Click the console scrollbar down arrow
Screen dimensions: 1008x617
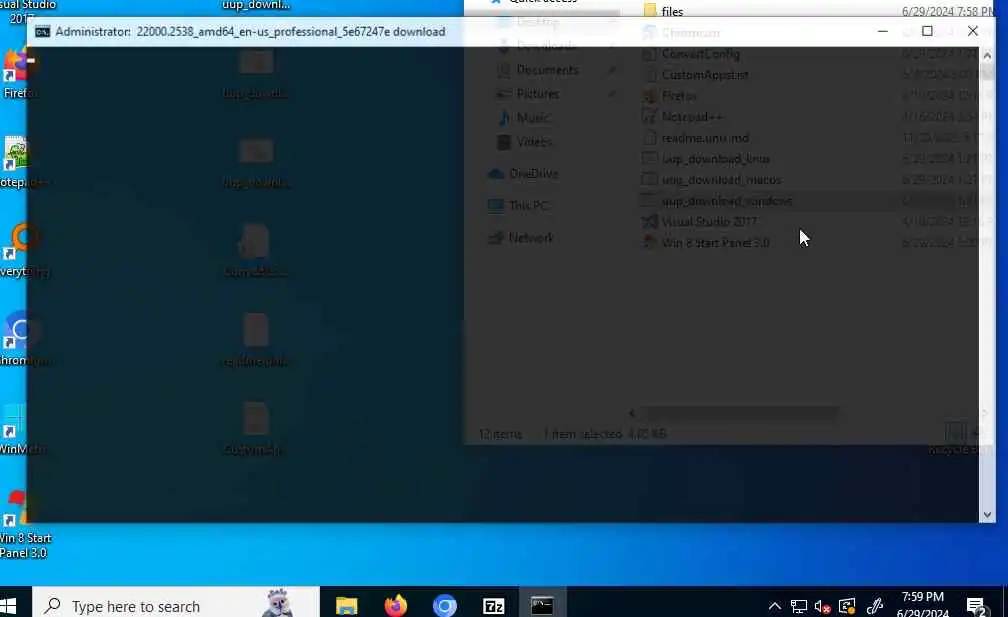tap(987, 515)
